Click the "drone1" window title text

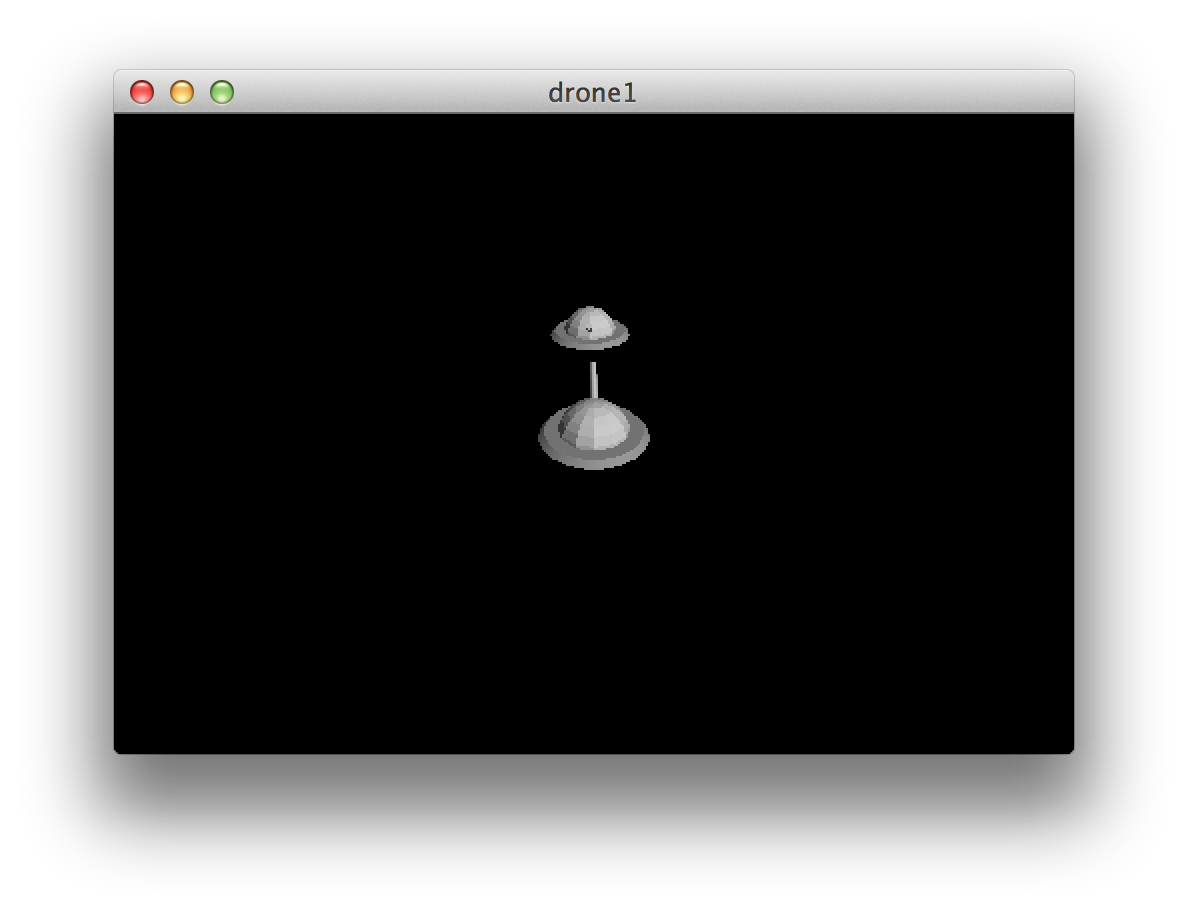[592, 93]
